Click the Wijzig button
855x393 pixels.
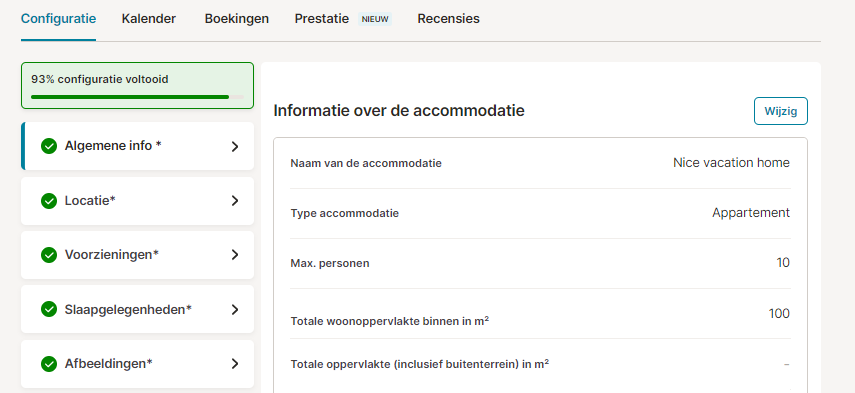point(780,111)
